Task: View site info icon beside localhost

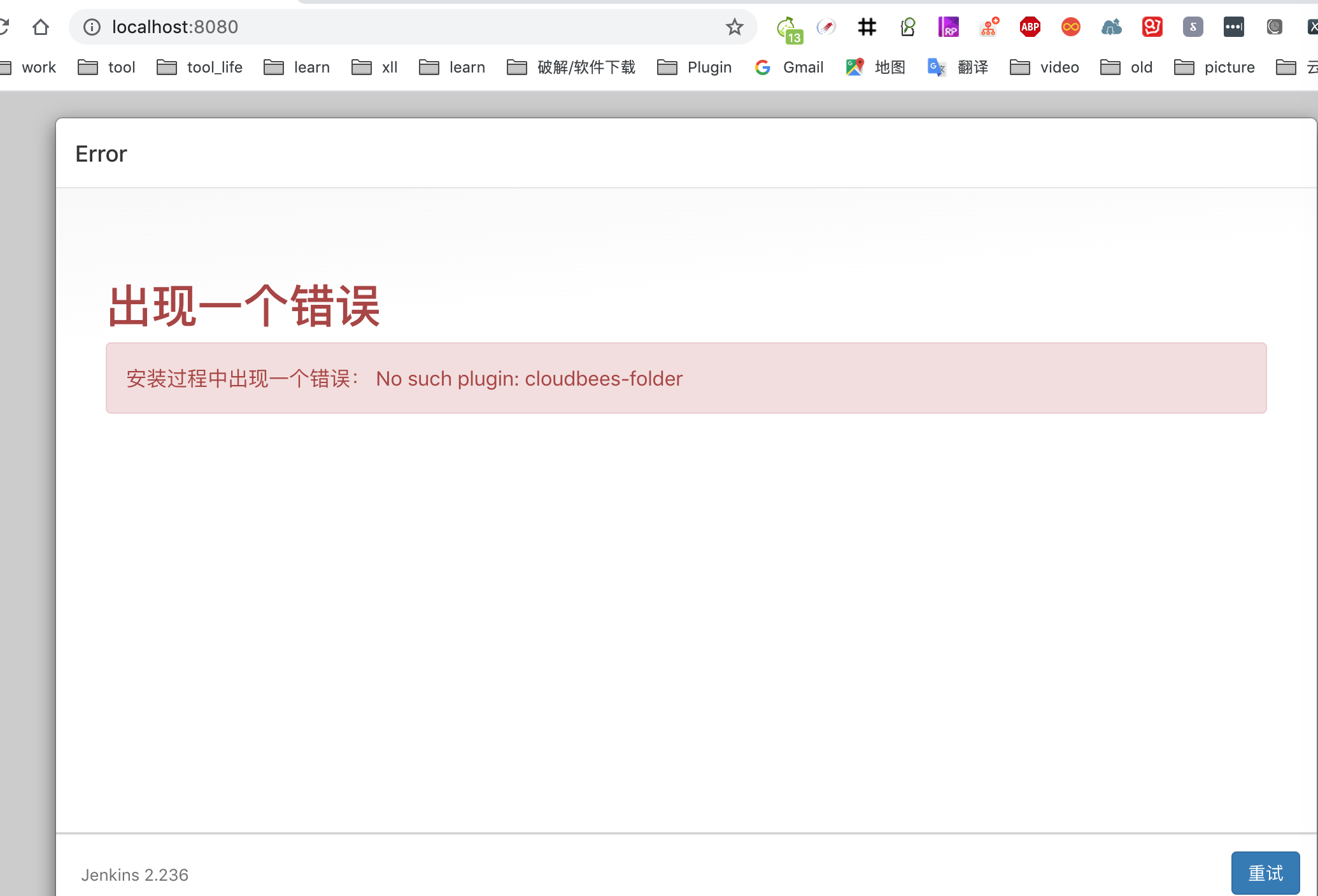Action: [x=92, y=27]
